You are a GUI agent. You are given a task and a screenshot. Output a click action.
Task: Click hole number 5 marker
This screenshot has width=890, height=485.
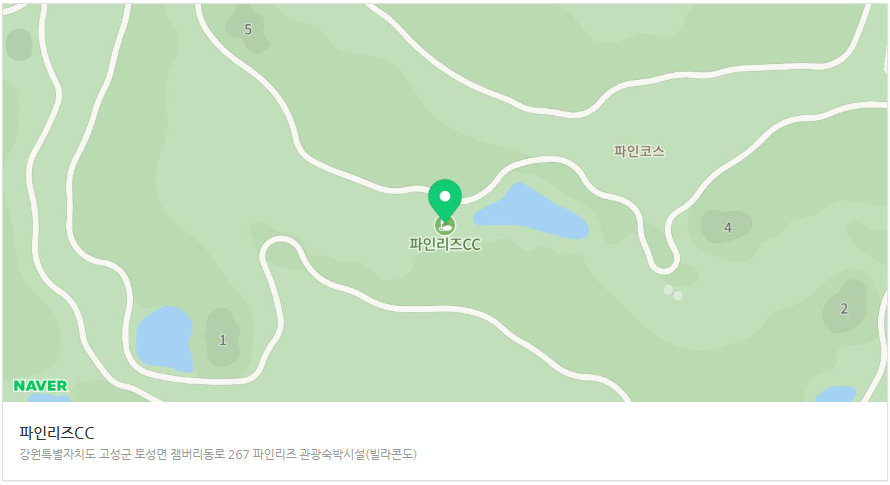(x=248, y=30)
